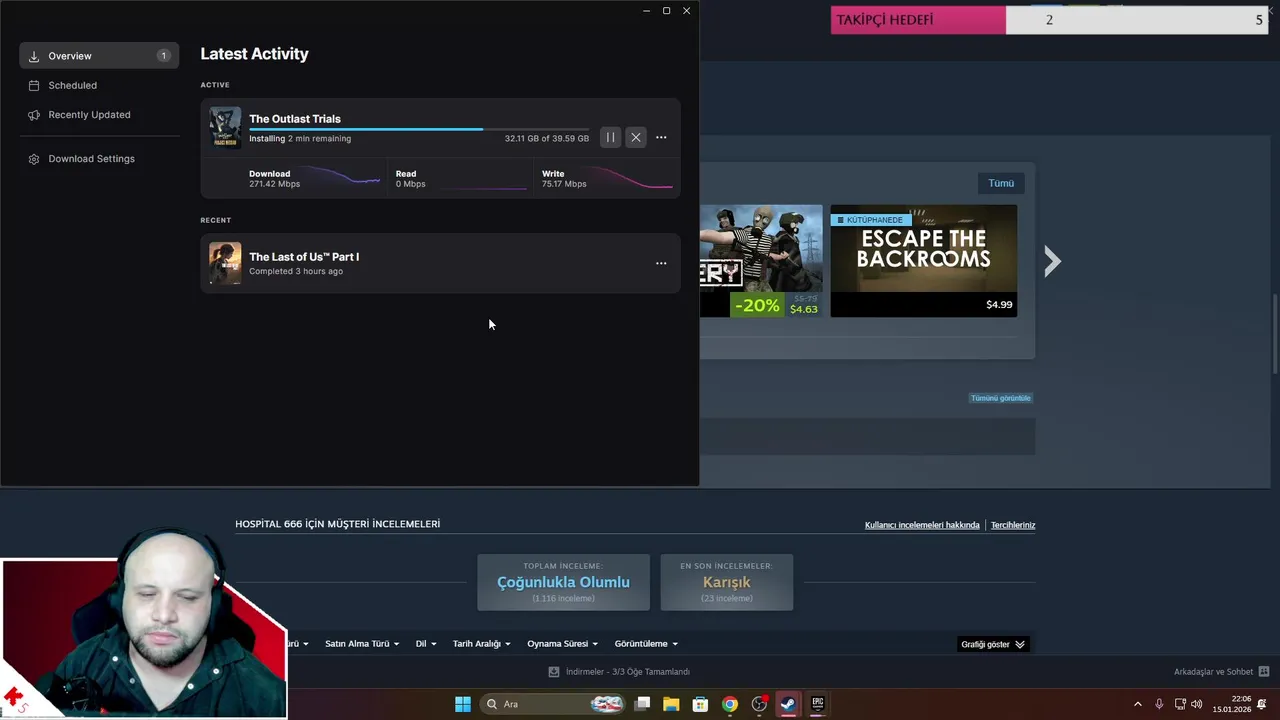
Task: Open Arkadaşlar ve Sohbet friends panel
Action: [1221, 672]
